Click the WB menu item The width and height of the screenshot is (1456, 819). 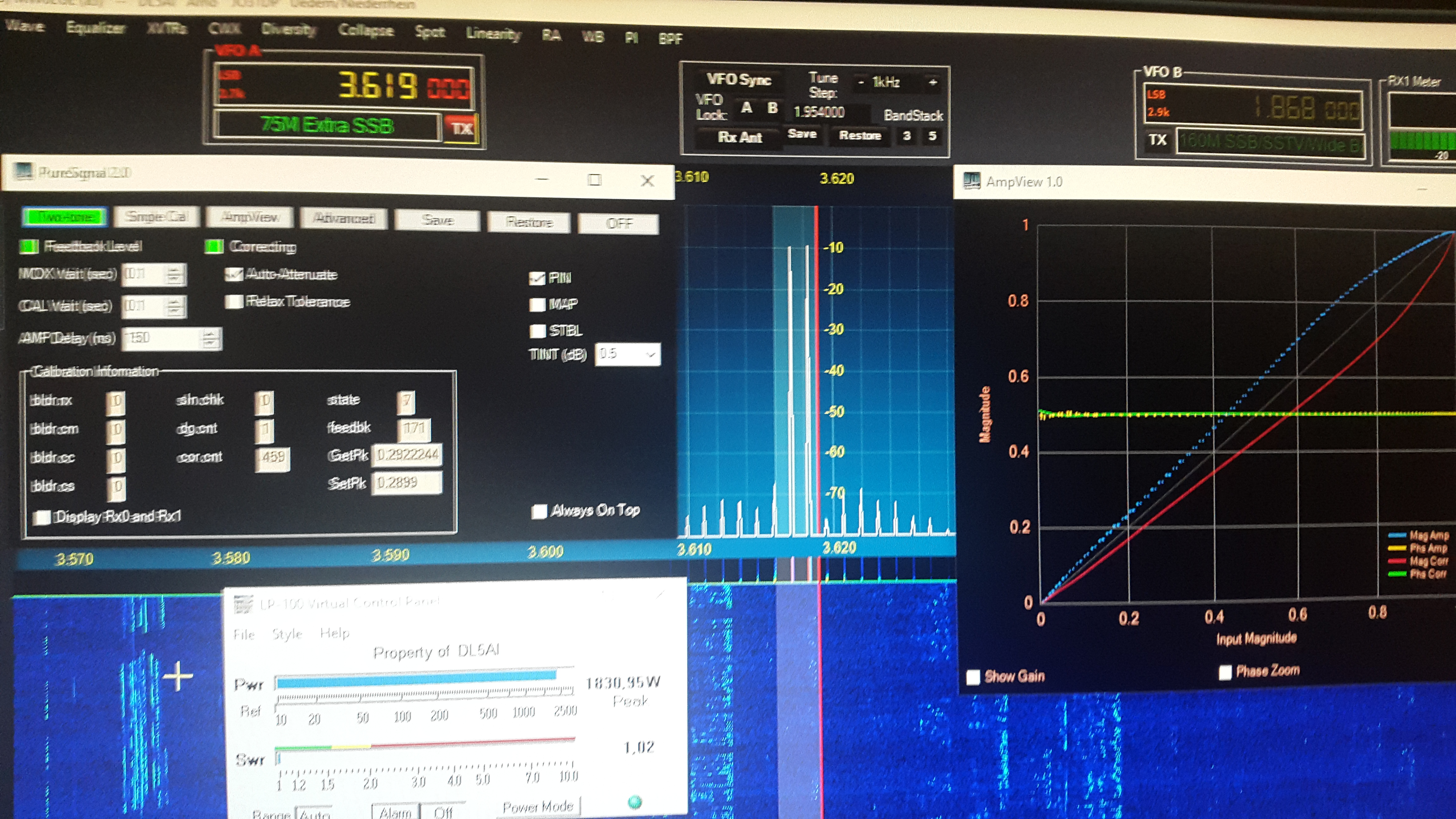592,37
